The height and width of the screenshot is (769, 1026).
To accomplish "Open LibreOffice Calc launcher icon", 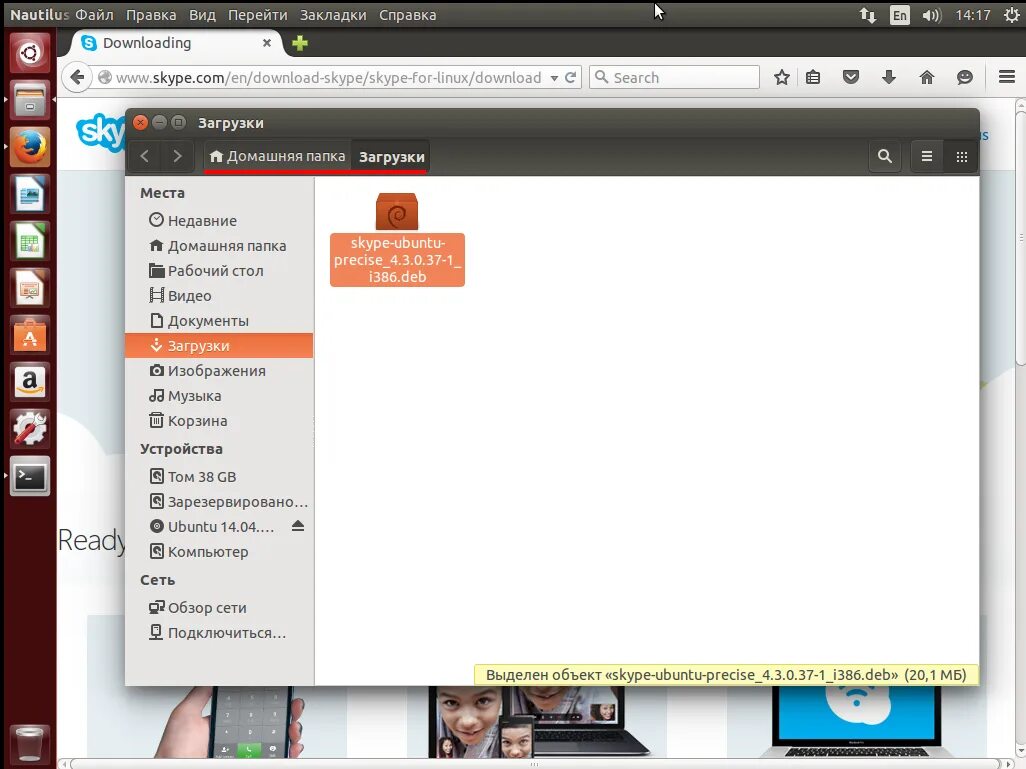I will pyautogui.click(x=29, y=241).
